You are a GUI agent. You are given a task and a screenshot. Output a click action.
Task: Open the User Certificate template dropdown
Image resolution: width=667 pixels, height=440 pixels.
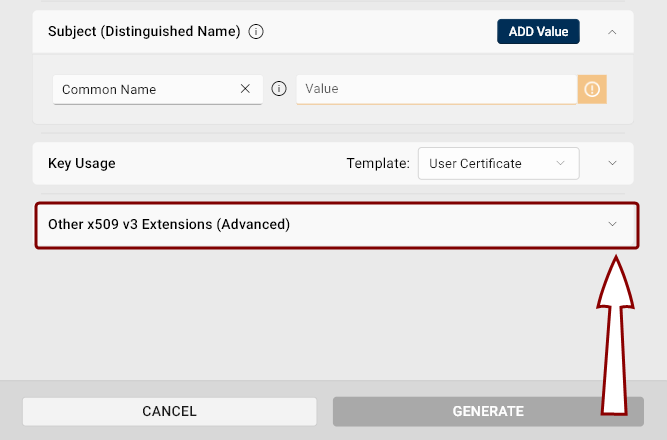pyautogui.click(x=499, y=163)
